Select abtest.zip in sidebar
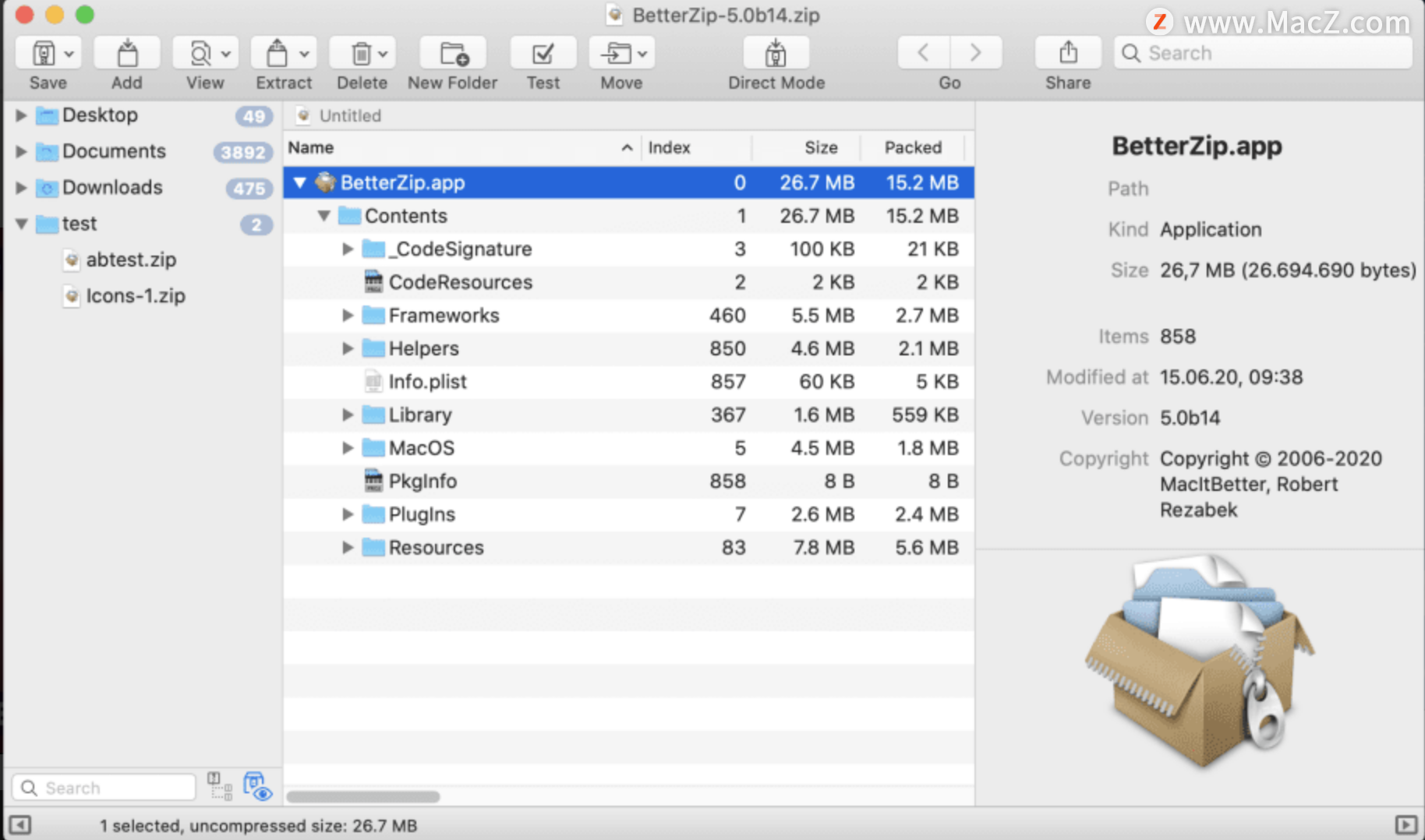This screenshot has height=840, width=1425. click(131, 259)
